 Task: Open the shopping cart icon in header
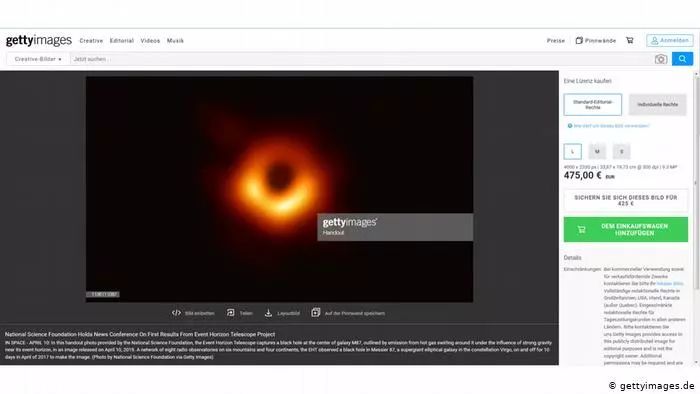629,40
